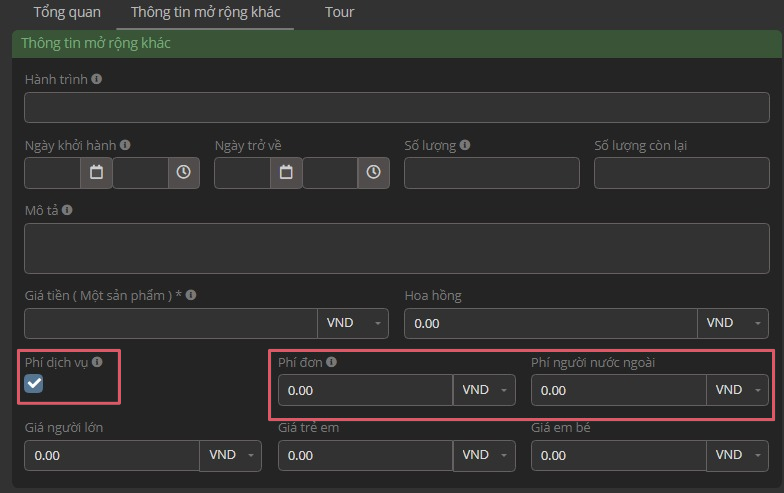
Task: Click info icon beside Phí đơn
Action: tap(331, 363)
